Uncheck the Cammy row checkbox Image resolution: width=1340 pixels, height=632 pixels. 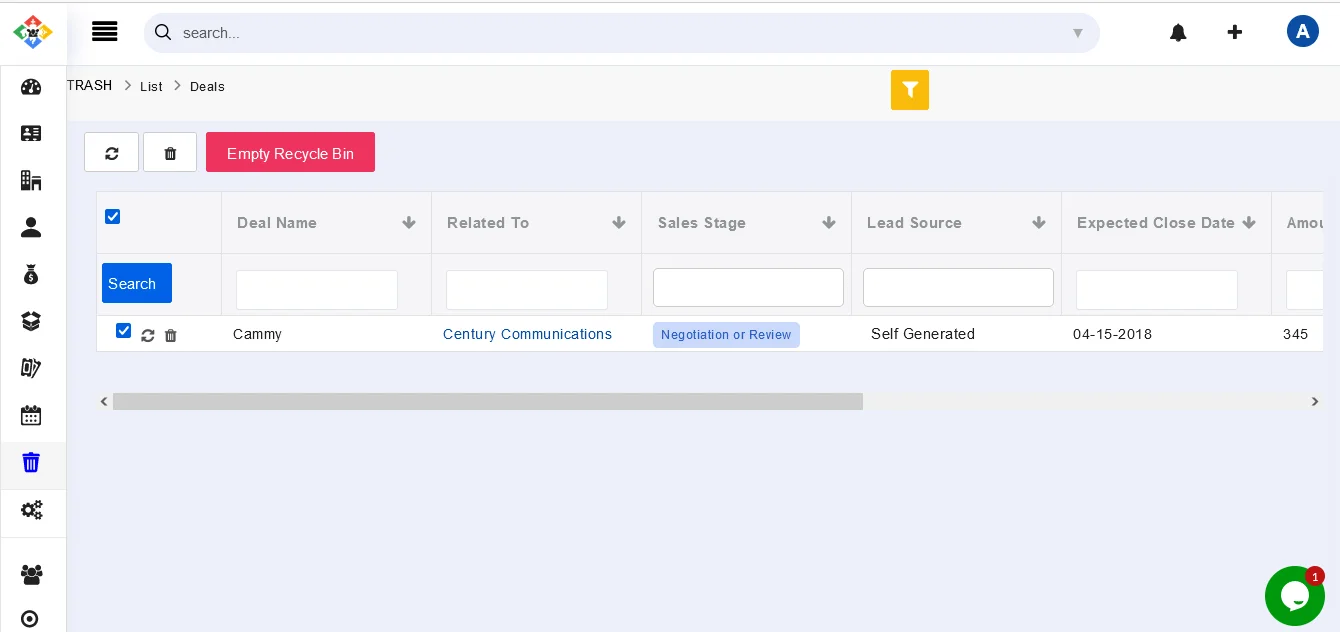(124, 331)
